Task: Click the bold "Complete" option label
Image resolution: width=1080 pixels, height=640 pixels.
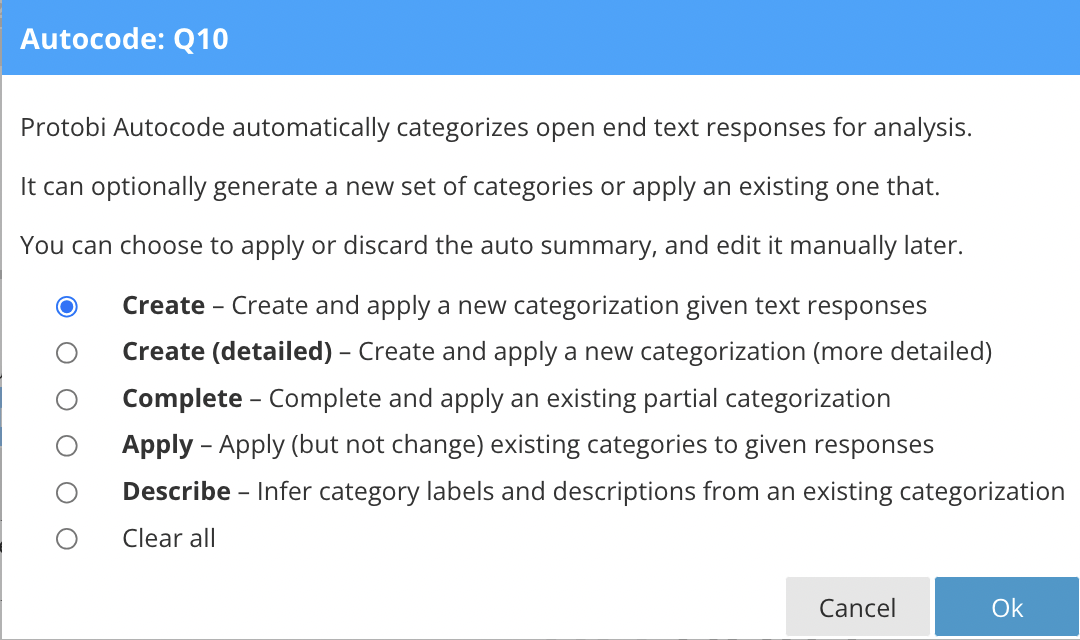Action: coord(182,399)
